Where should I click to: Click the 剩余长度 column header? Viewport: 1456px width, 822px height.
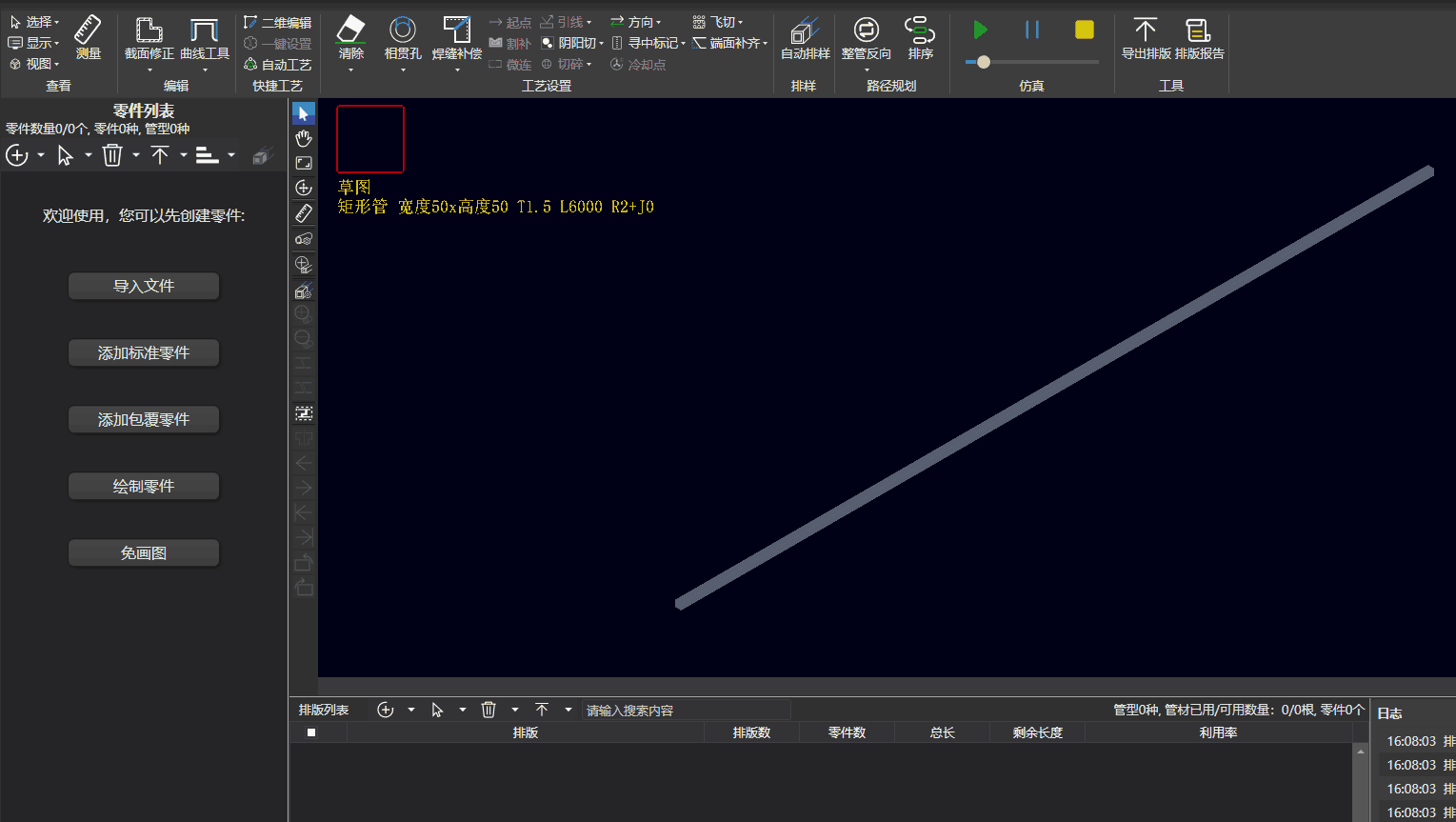click(x=1037, y=732)
